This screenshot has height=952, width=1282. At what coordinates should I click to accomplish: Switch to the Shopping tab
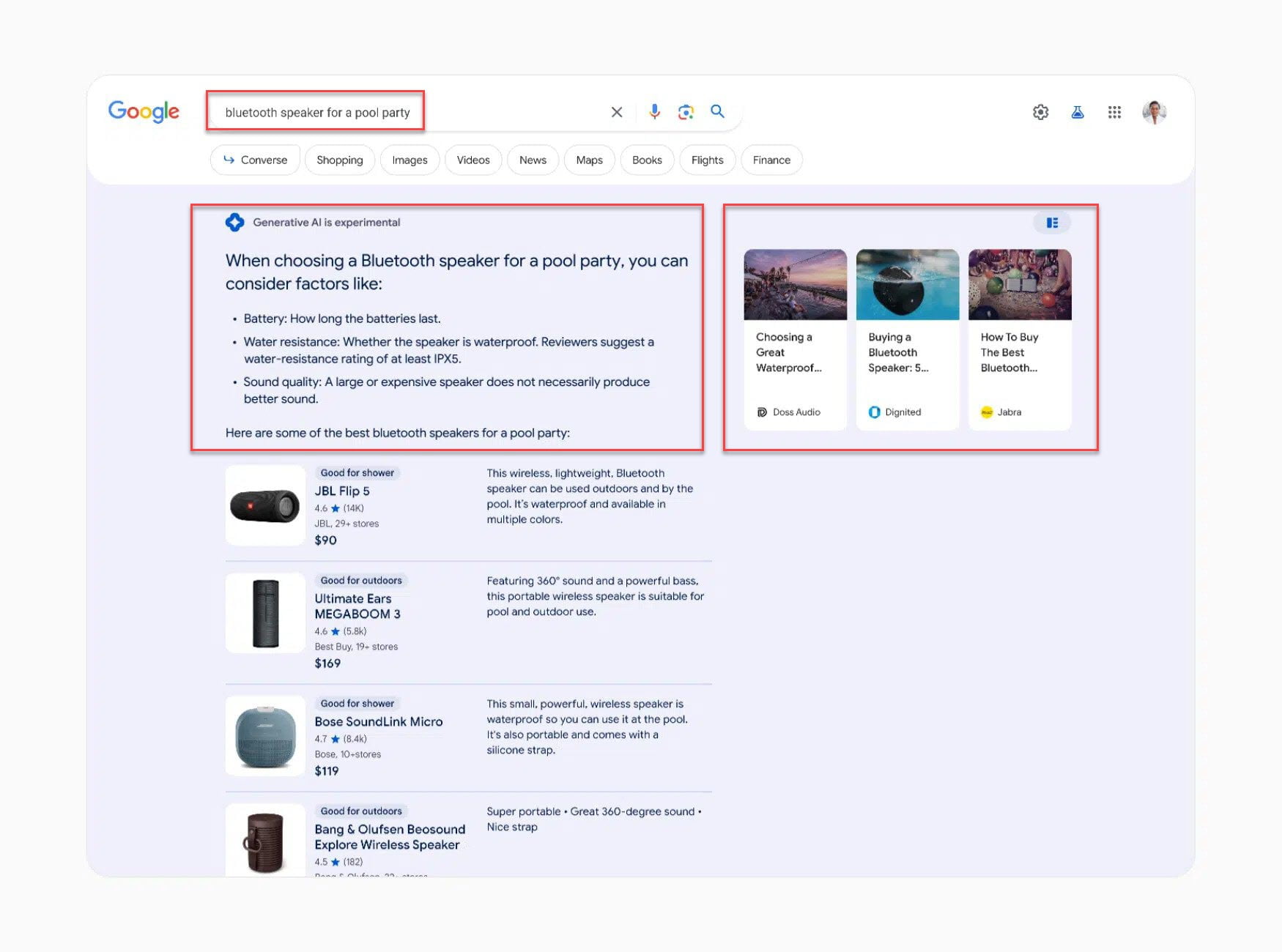[x=340, y=160]
